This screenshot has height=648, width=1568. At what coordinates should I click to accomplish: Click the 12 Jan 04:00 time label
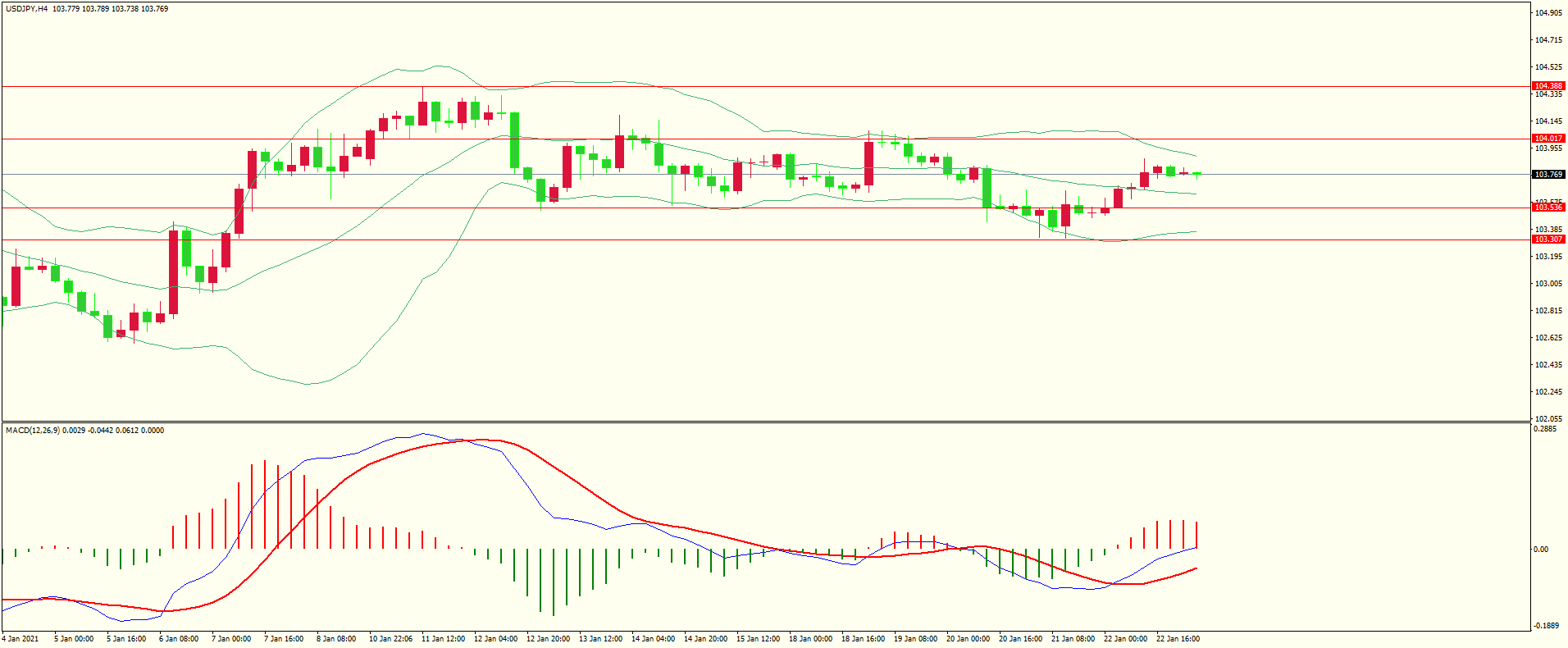pos(495,639)
